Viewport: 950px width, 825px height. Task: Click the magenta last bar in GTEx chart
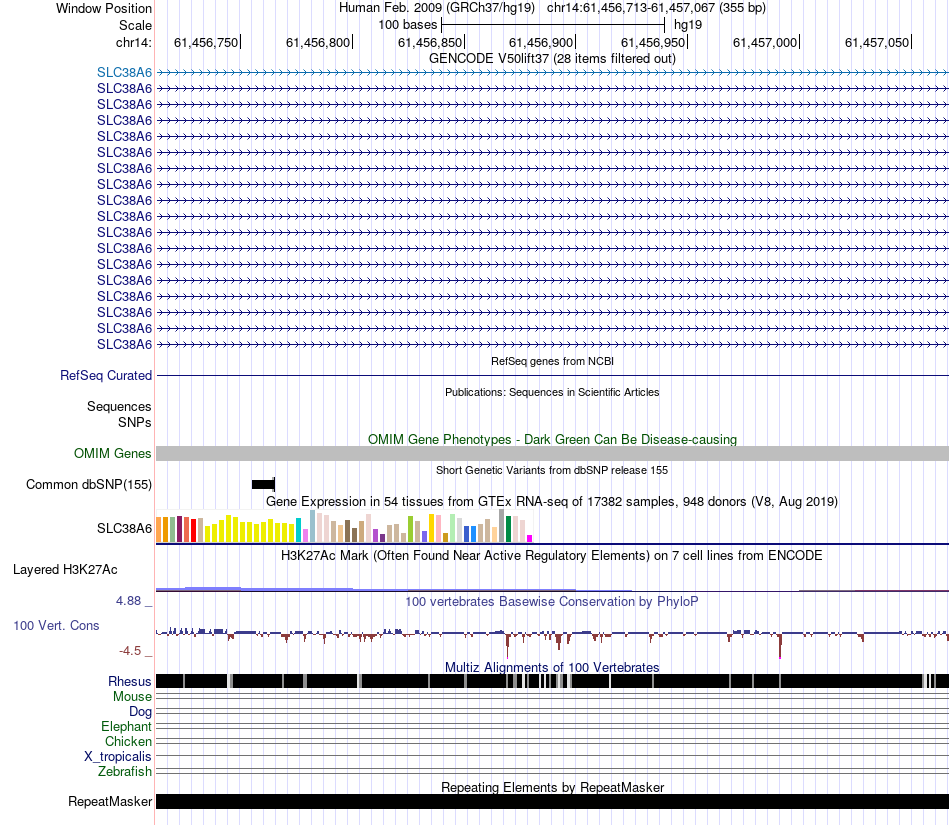click(x=530, y=538)
